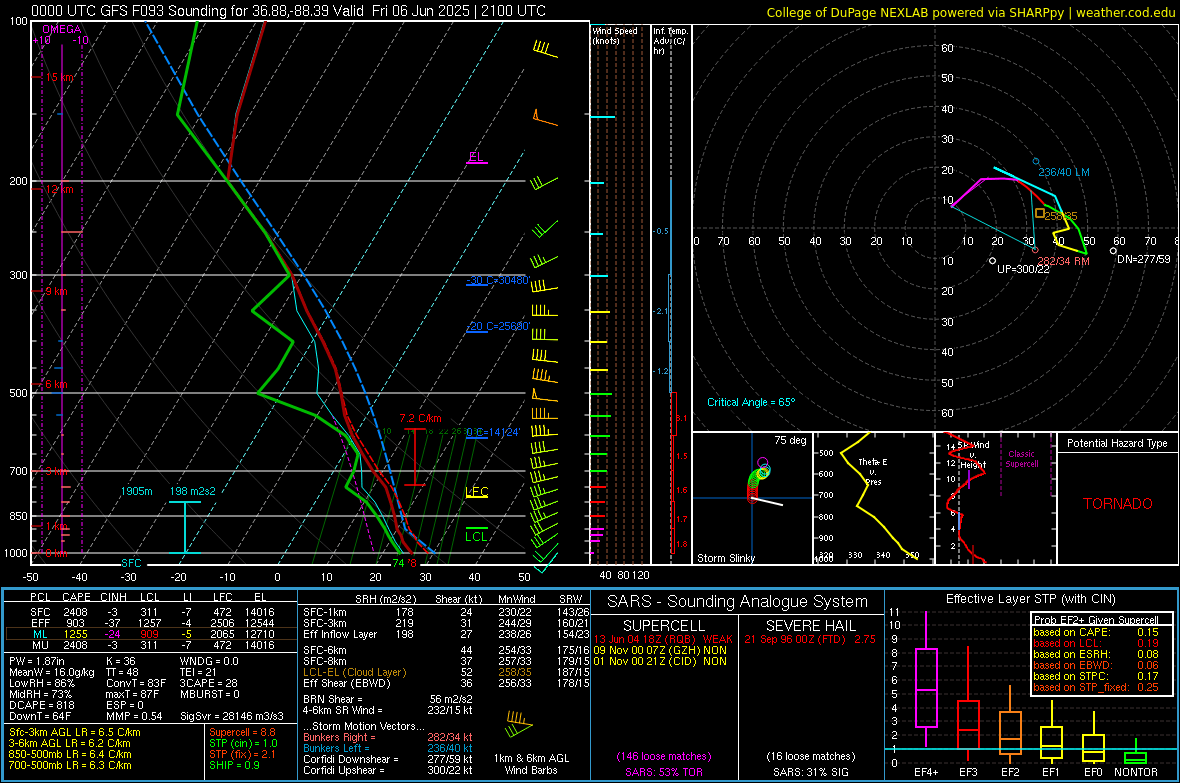This screenshot has width=1180, height=783.
Task: Click '236/40 LM' on the hodograph
Action: click(1063, 172)
